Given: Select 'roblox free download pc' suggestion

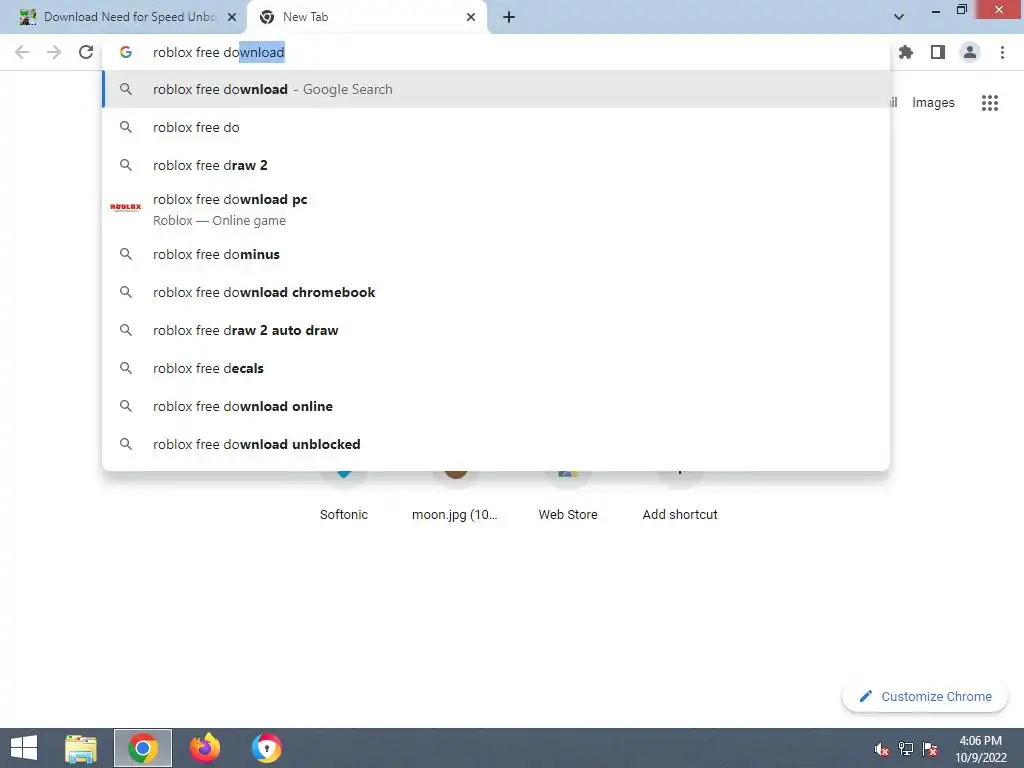Looking at the screenshot, I should pos(496,210).
